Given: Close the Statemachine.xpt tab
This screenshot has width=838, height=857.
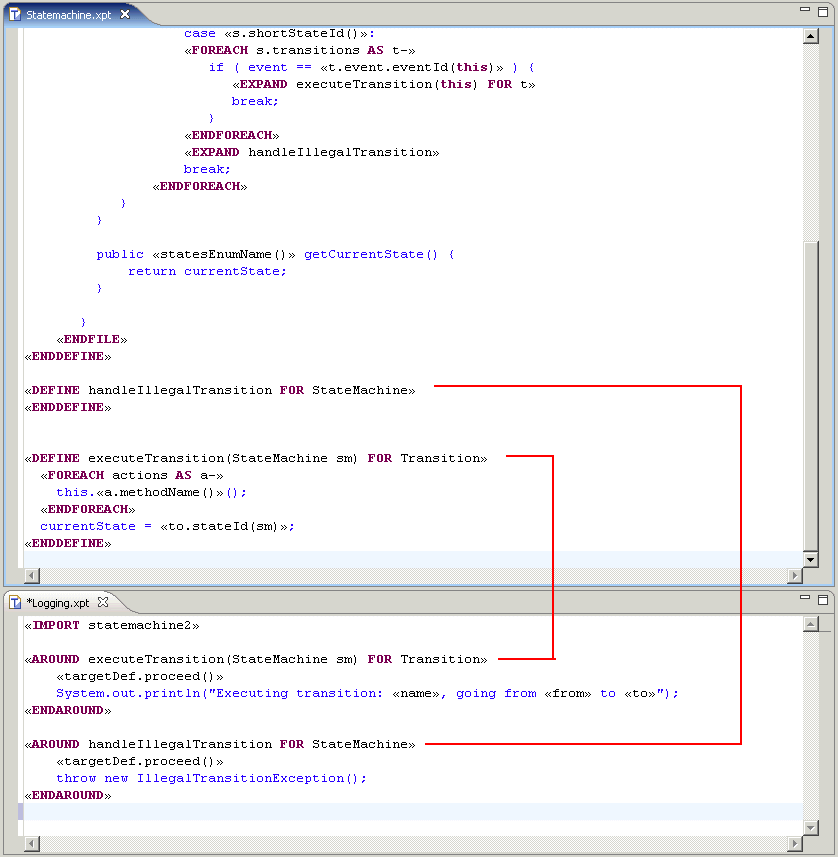Looking at the screenshot, I should click(125, 14).
